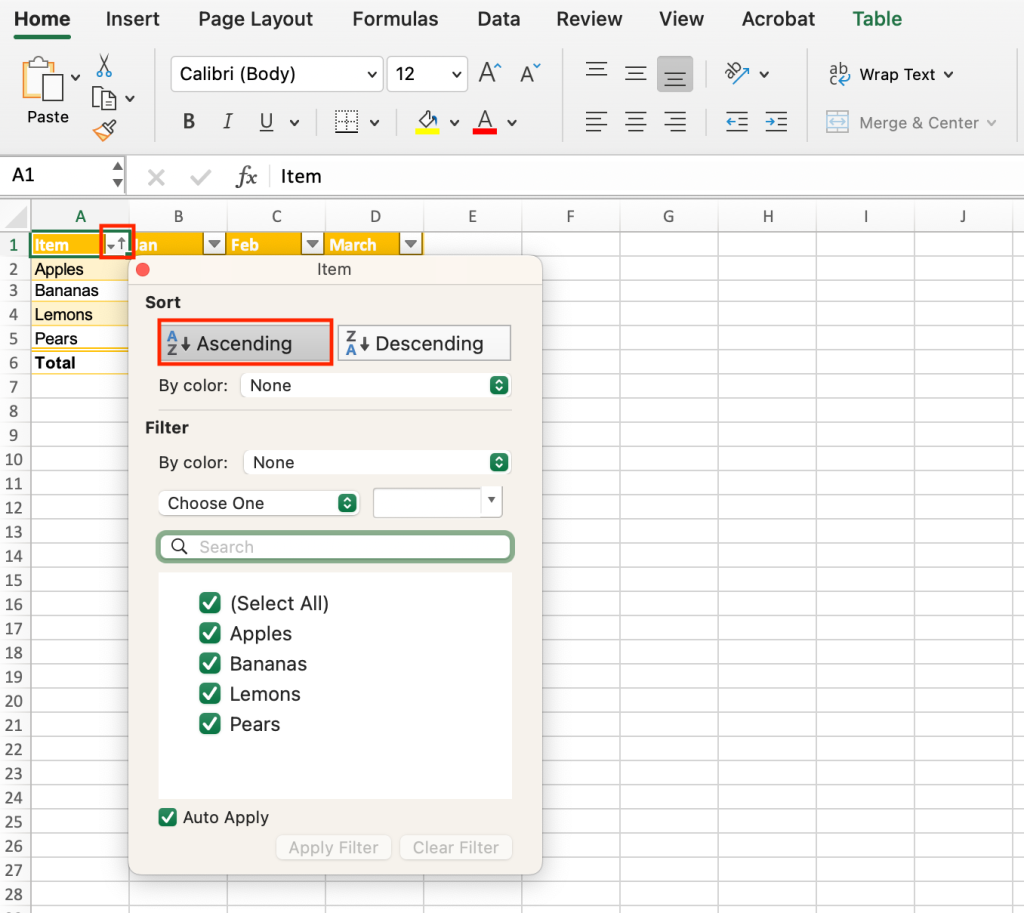Click the Clear Filter button
Viewport: 1024px width, 913px height.
[455, 847]
